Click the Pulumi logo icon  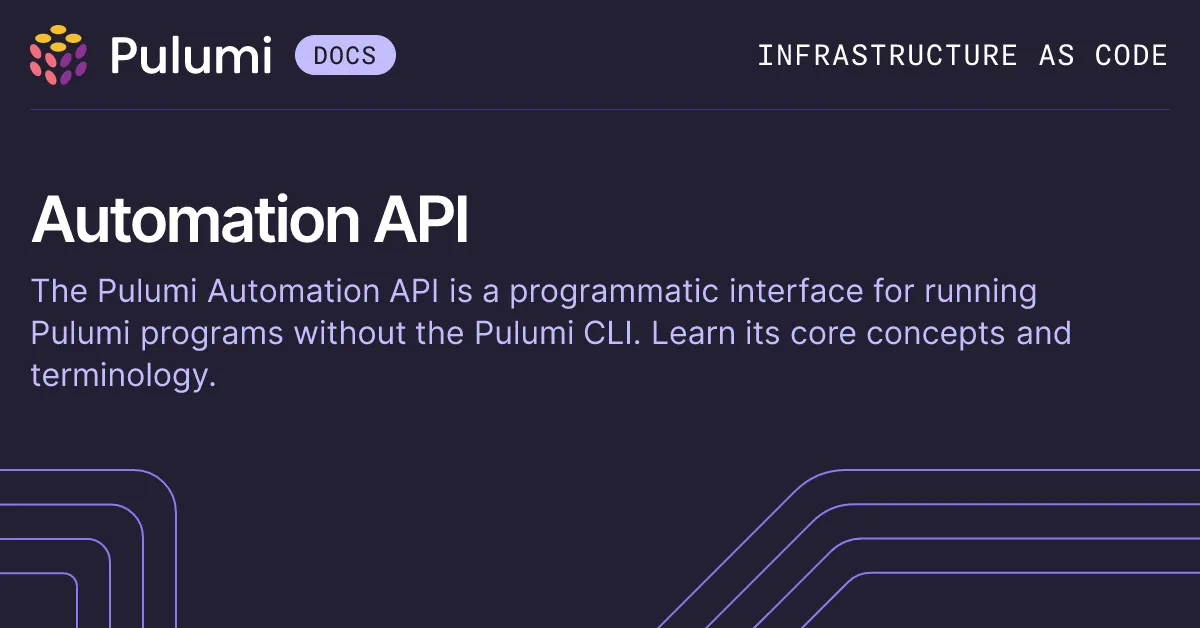pos(58,54)
